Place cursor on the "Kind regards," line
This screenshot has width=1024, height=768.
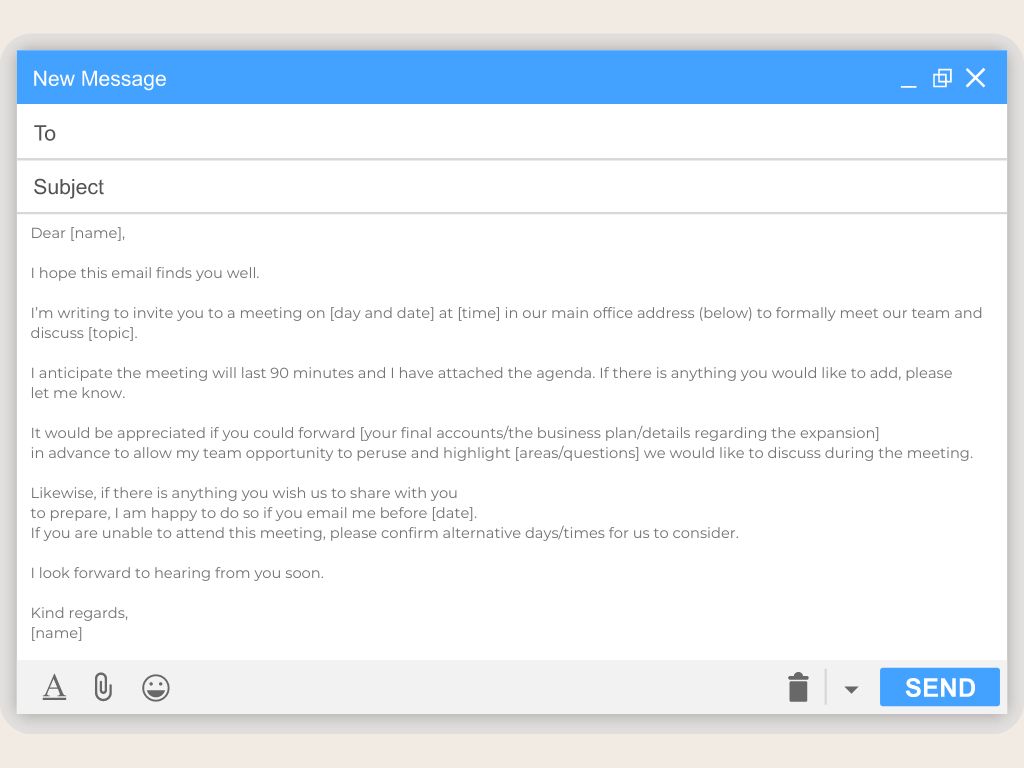79,613
